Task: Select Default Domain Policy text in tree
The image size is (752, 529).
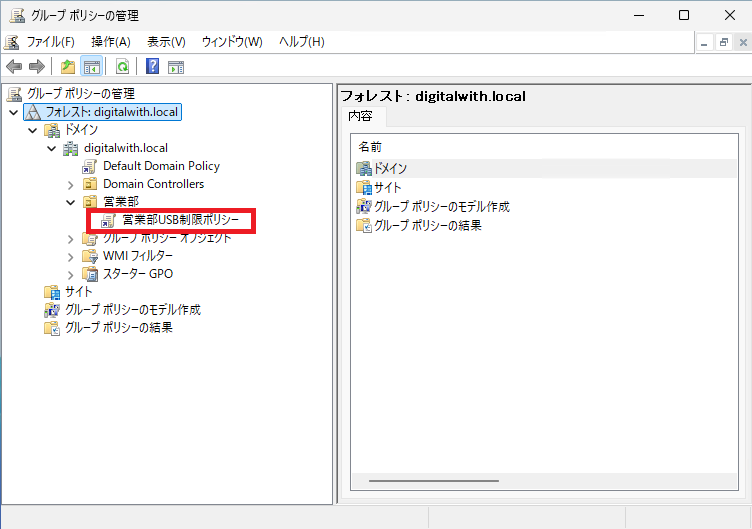Action: point(161,166)
